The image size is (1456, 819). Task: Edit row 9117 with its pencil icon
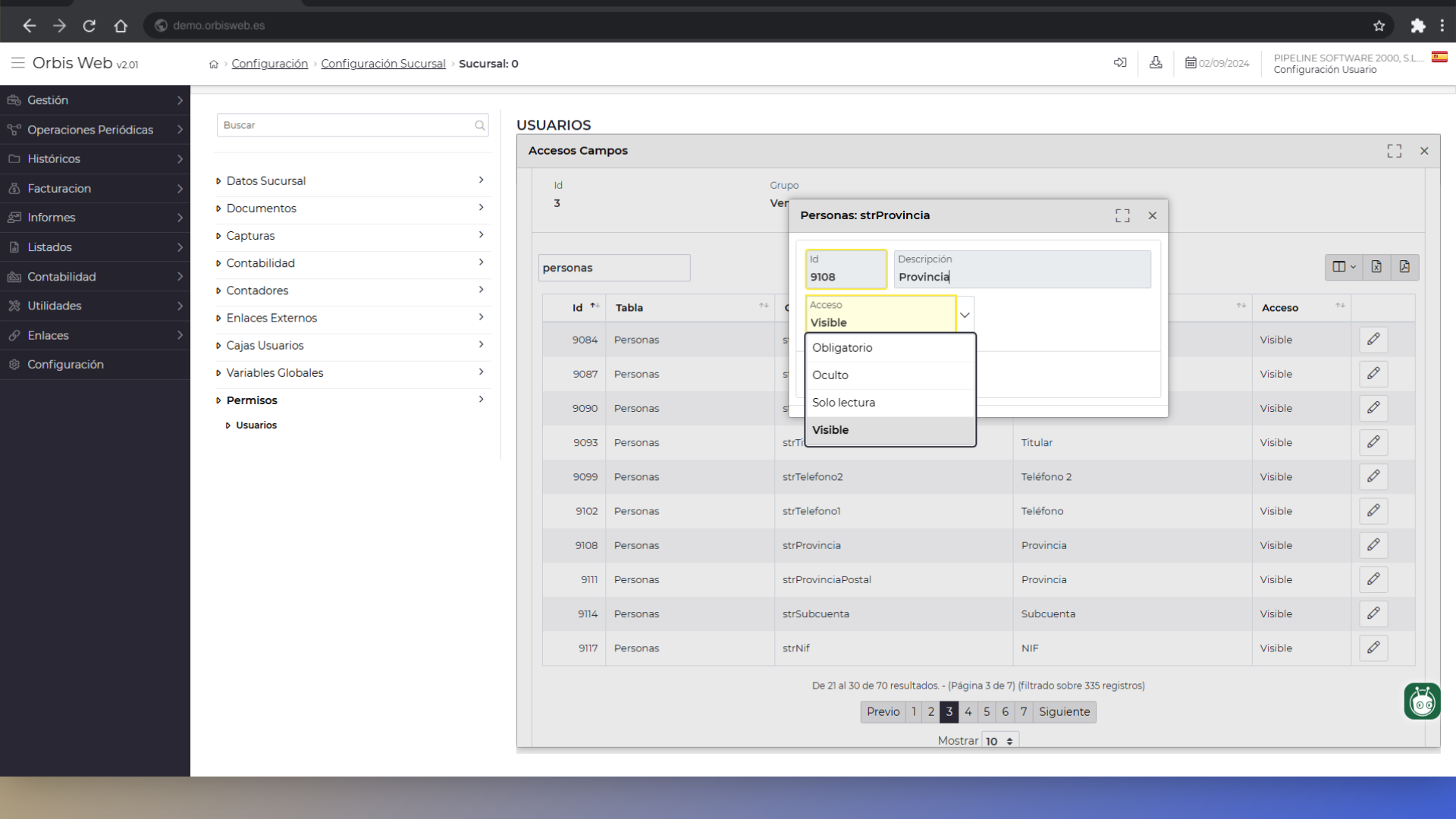point(1373,648)
